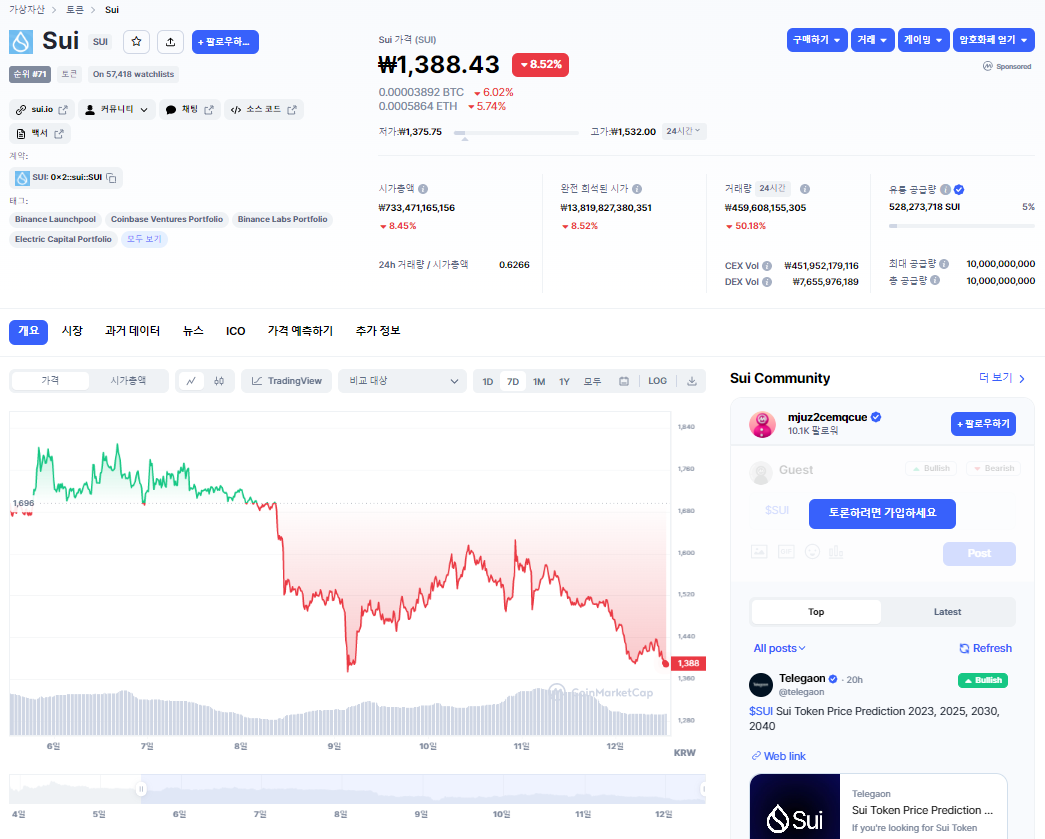Open 더 보기 community link
Image resolution: width=1045 pixels, height=839 pixels.
[1002, 378]
